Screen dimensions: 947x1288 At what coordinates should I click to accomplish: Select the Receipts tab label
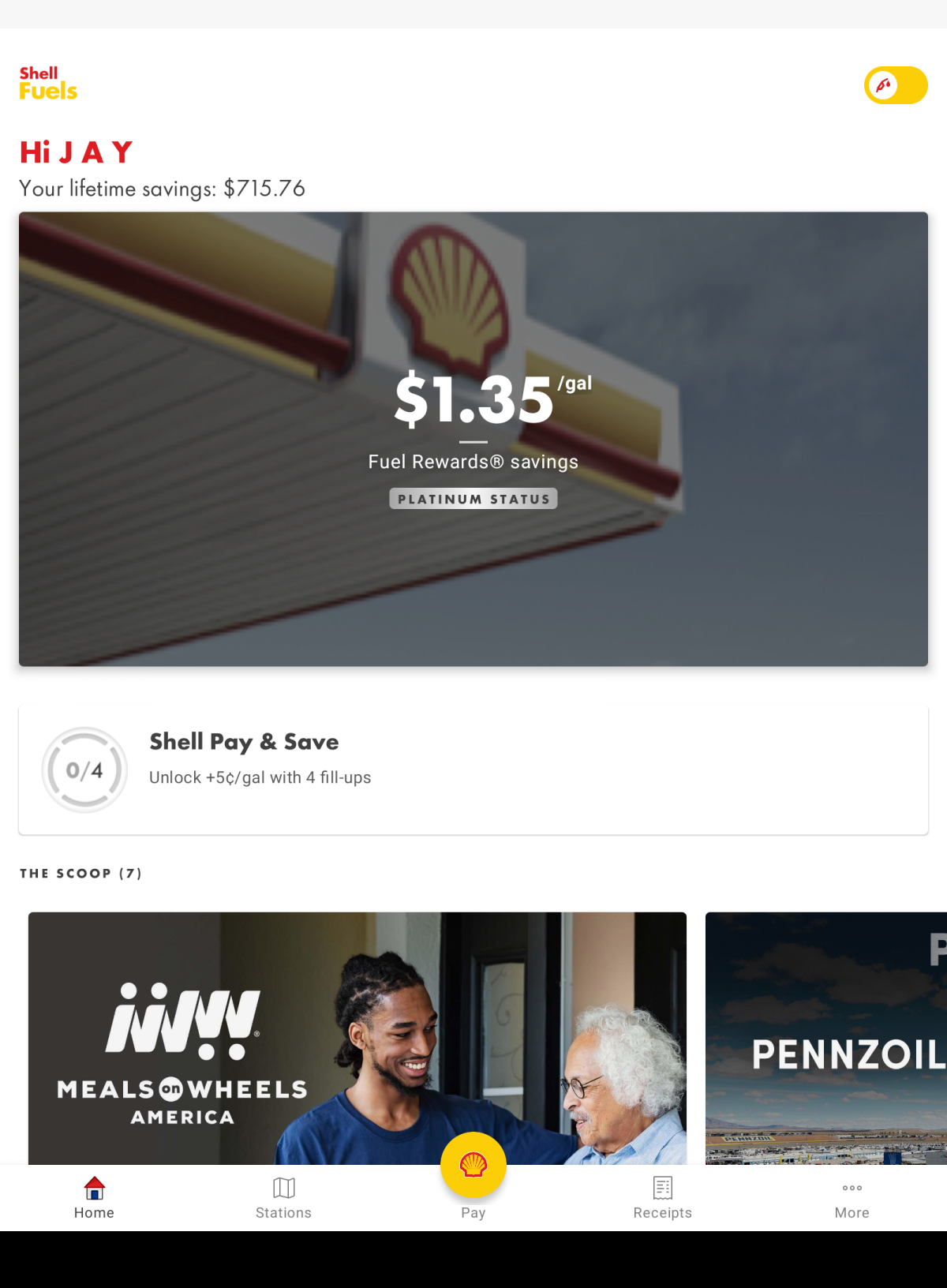point(663,1213)
